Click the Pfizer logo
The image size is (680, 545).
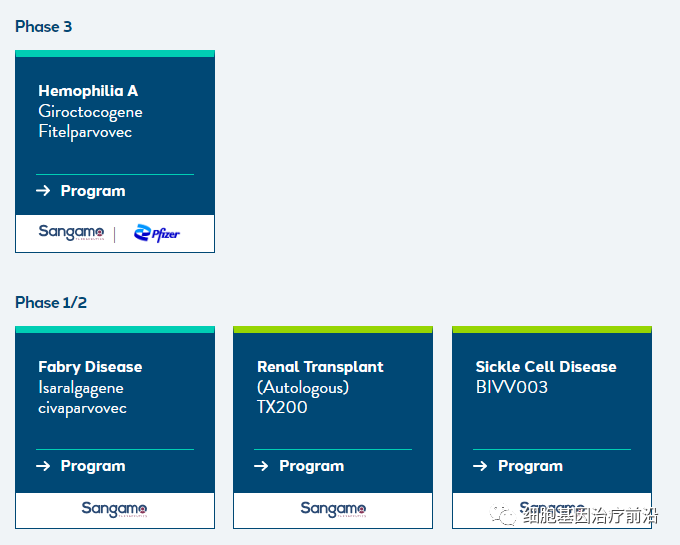(157, 234)
